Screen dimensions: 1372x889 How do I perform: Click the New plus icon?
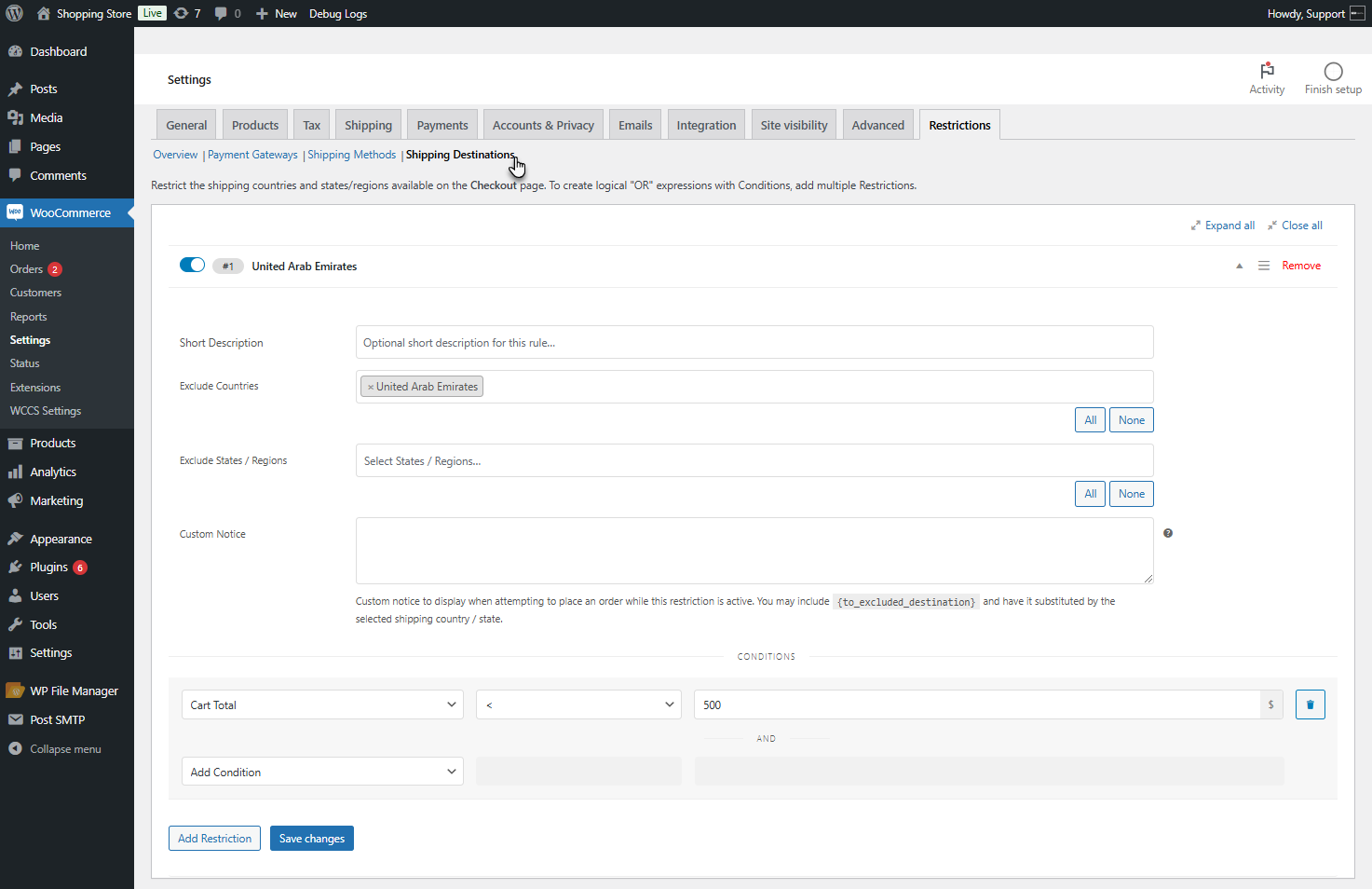point(262,14)
